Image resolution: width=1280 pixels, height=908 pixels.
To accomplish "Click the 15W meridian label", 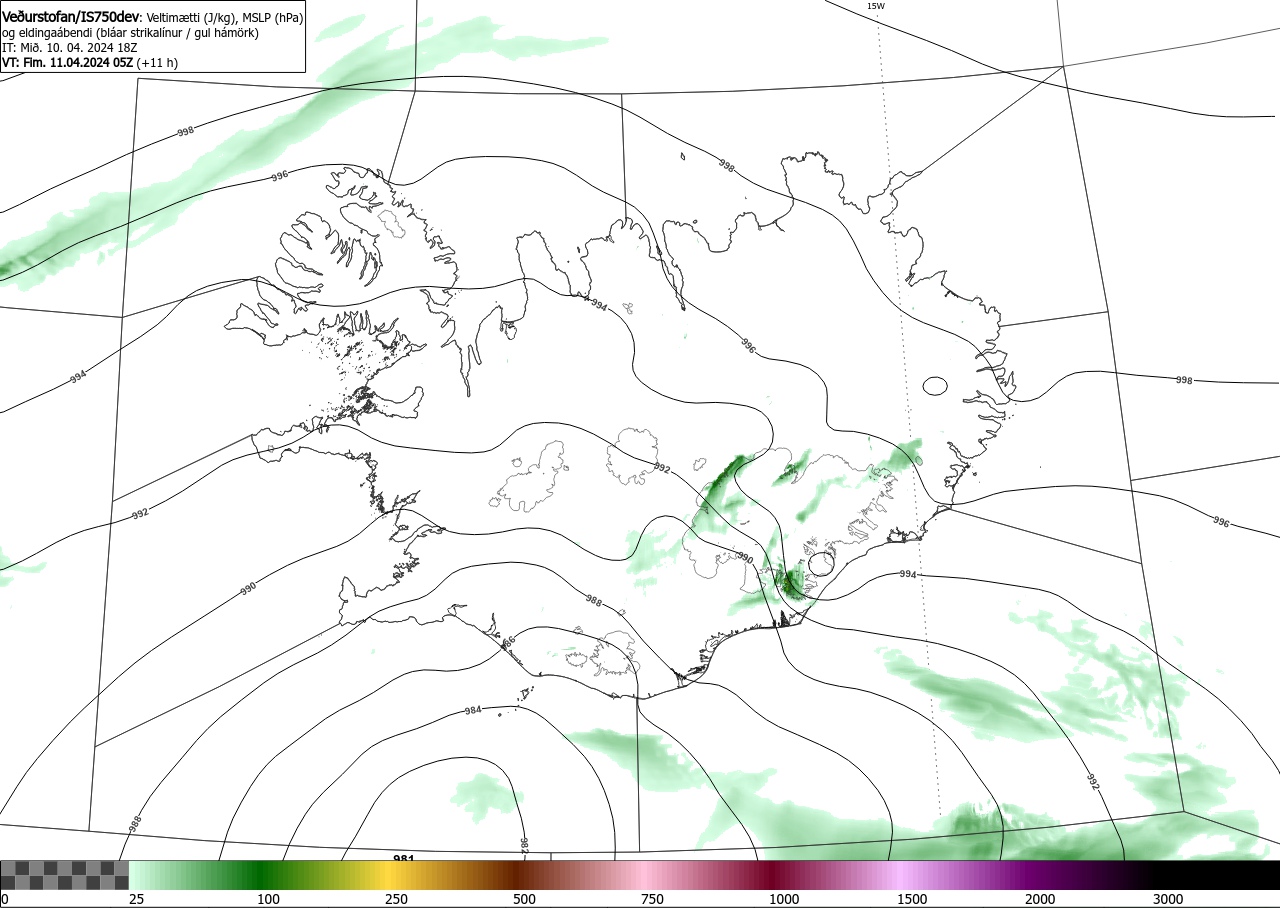I will pyautogui.click(x=876, y=6).
